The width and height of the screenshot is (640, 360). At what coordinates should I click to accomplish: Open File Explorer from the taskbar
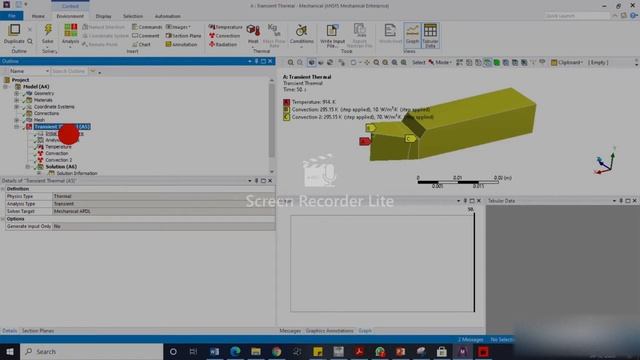click(256, 351)
